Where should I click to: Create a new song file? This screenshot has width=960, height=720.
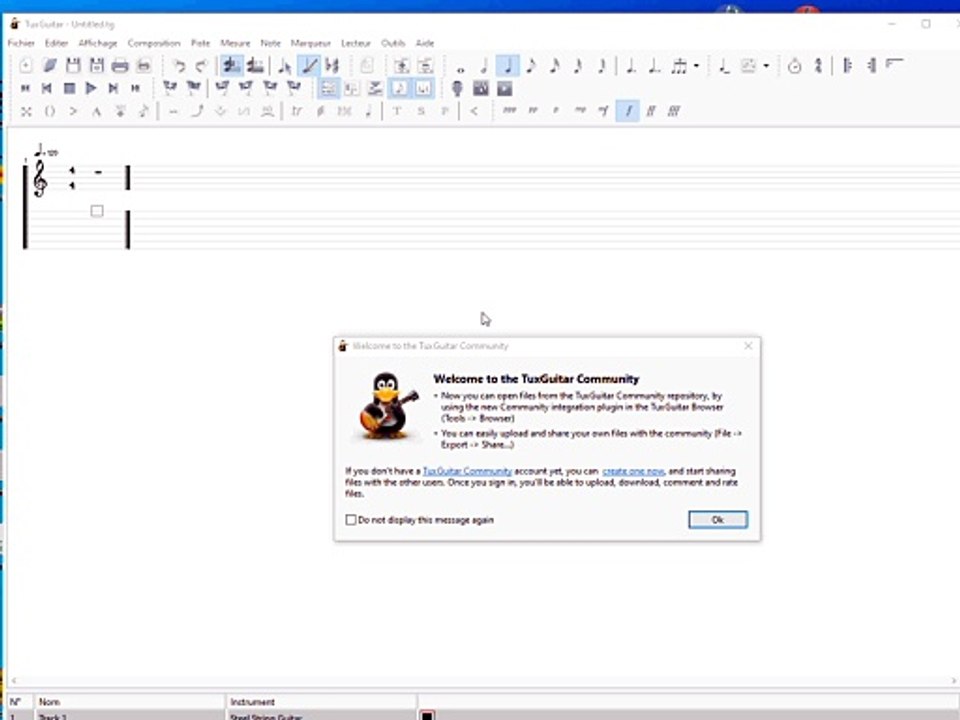pos(26,66)
